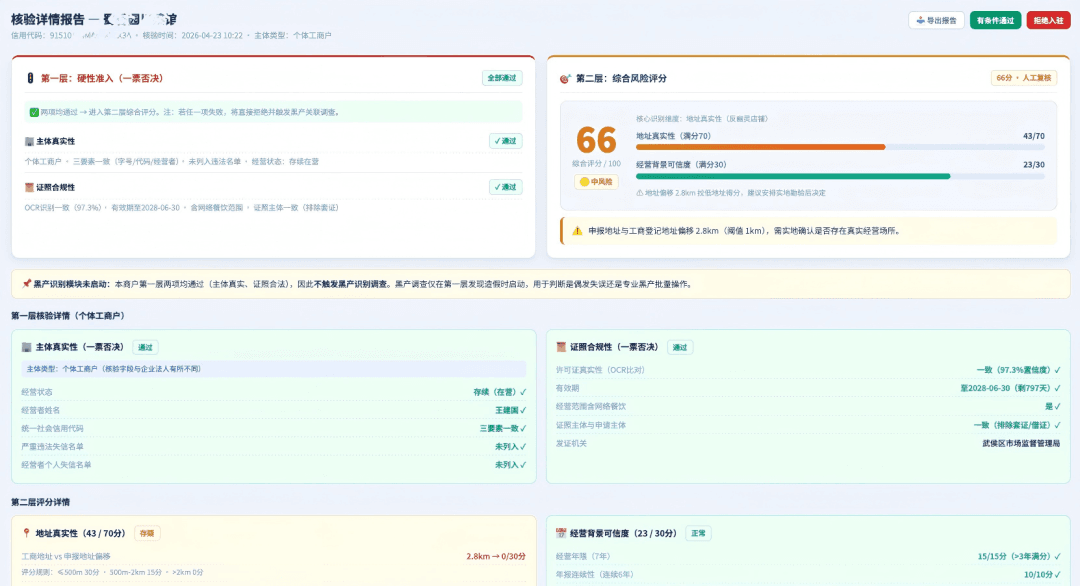This screenshot has height=586, width=1080.
Task: Click 许可证真实性（OCR比对）row label
Action: tap(600, 370)
